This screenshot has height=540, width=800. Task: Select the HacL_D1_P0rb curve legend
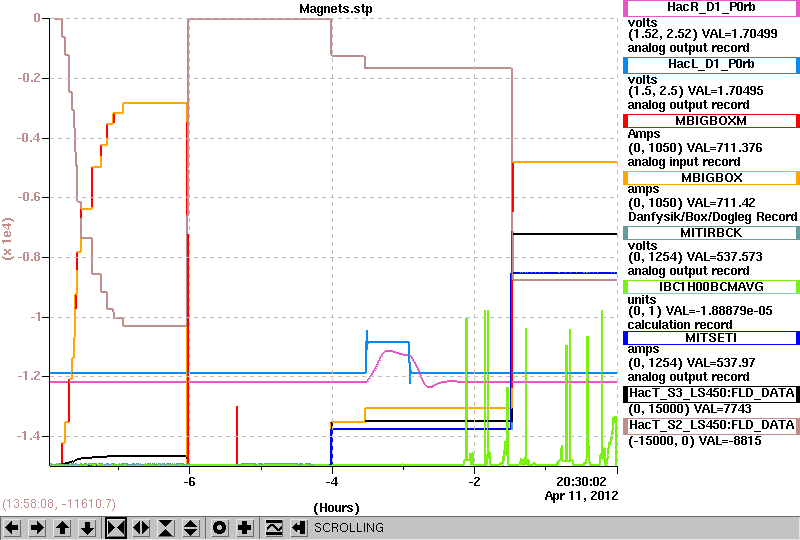pyautogui.click(x=711, y=65)
